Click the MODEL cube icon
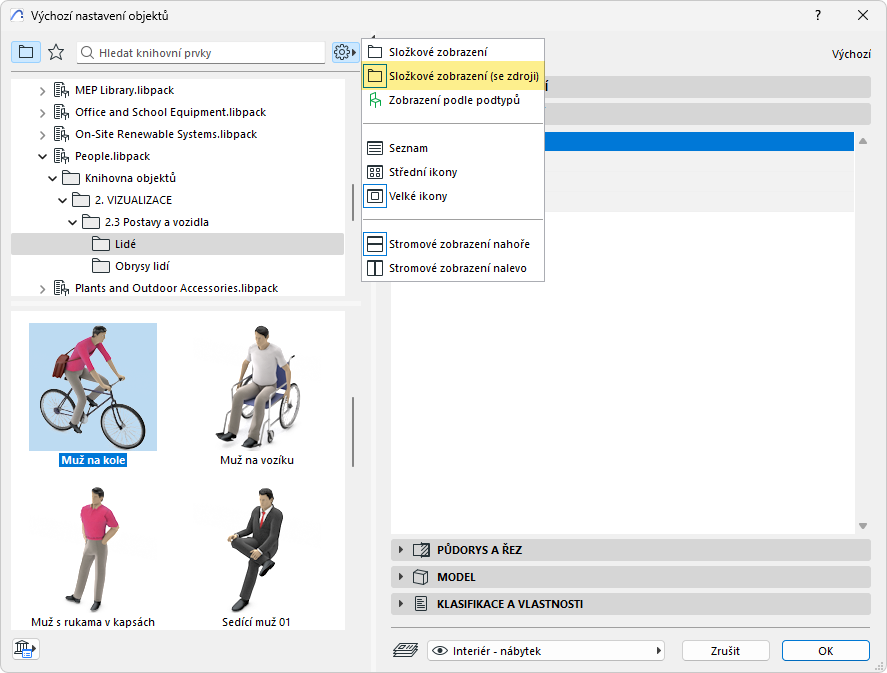The height and width of the screenshot is (673, 887). click(x=420, y=577)
